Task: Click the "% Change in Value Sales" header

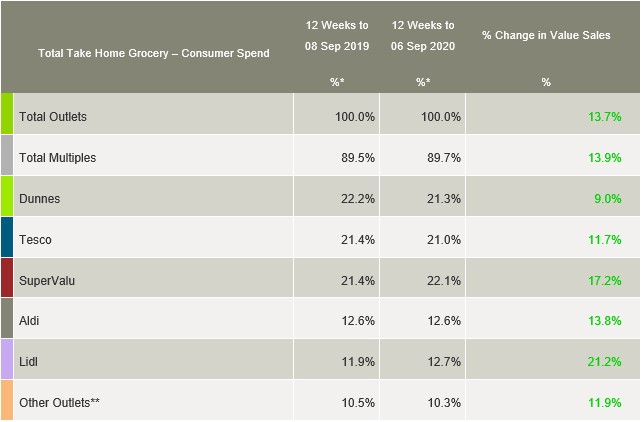Action: click(546, 35)
